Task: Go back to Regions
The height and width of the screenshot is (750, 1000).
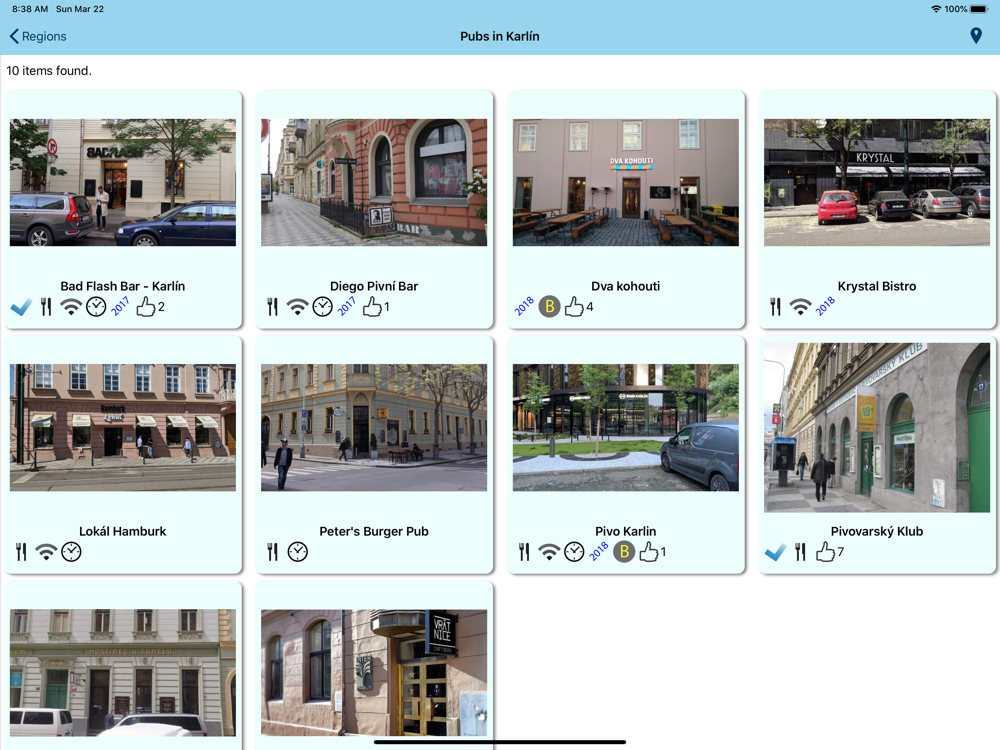Action: (x=38, y=36)
